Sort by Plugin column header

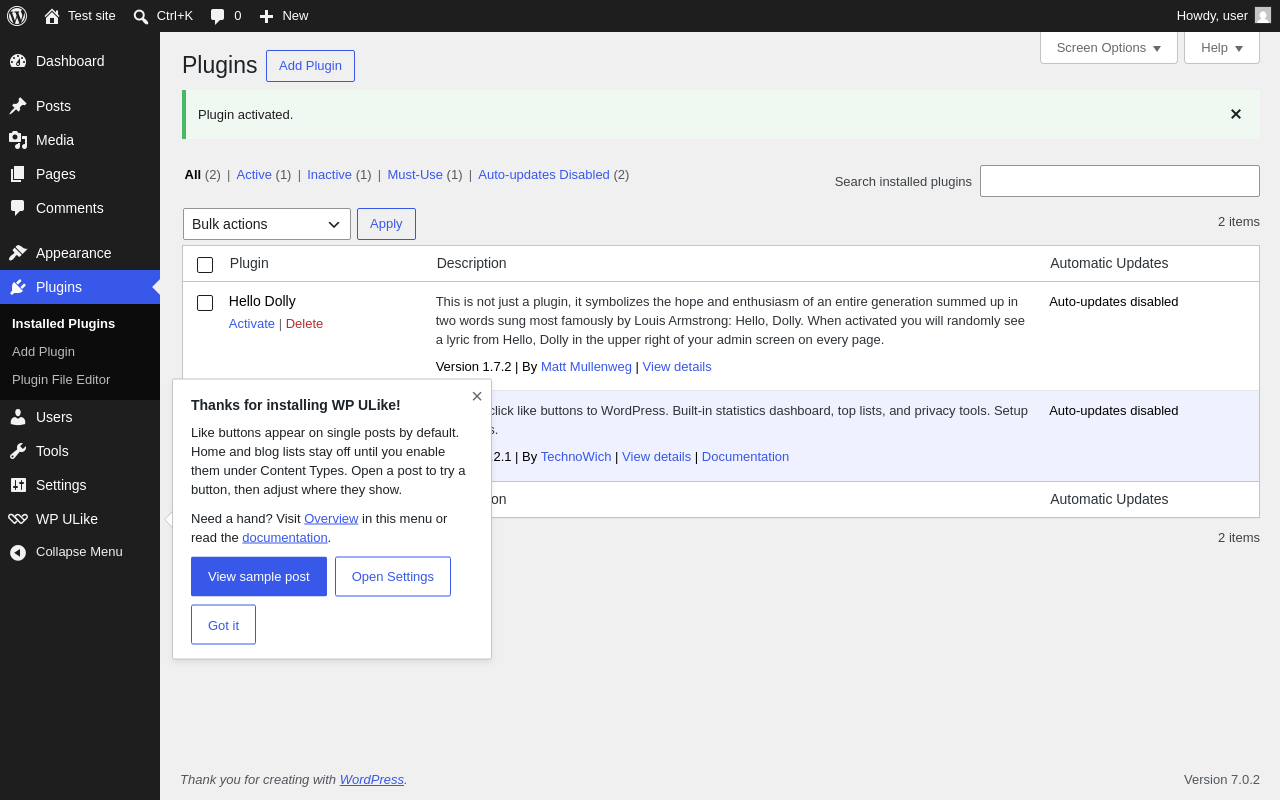(249, 263)
